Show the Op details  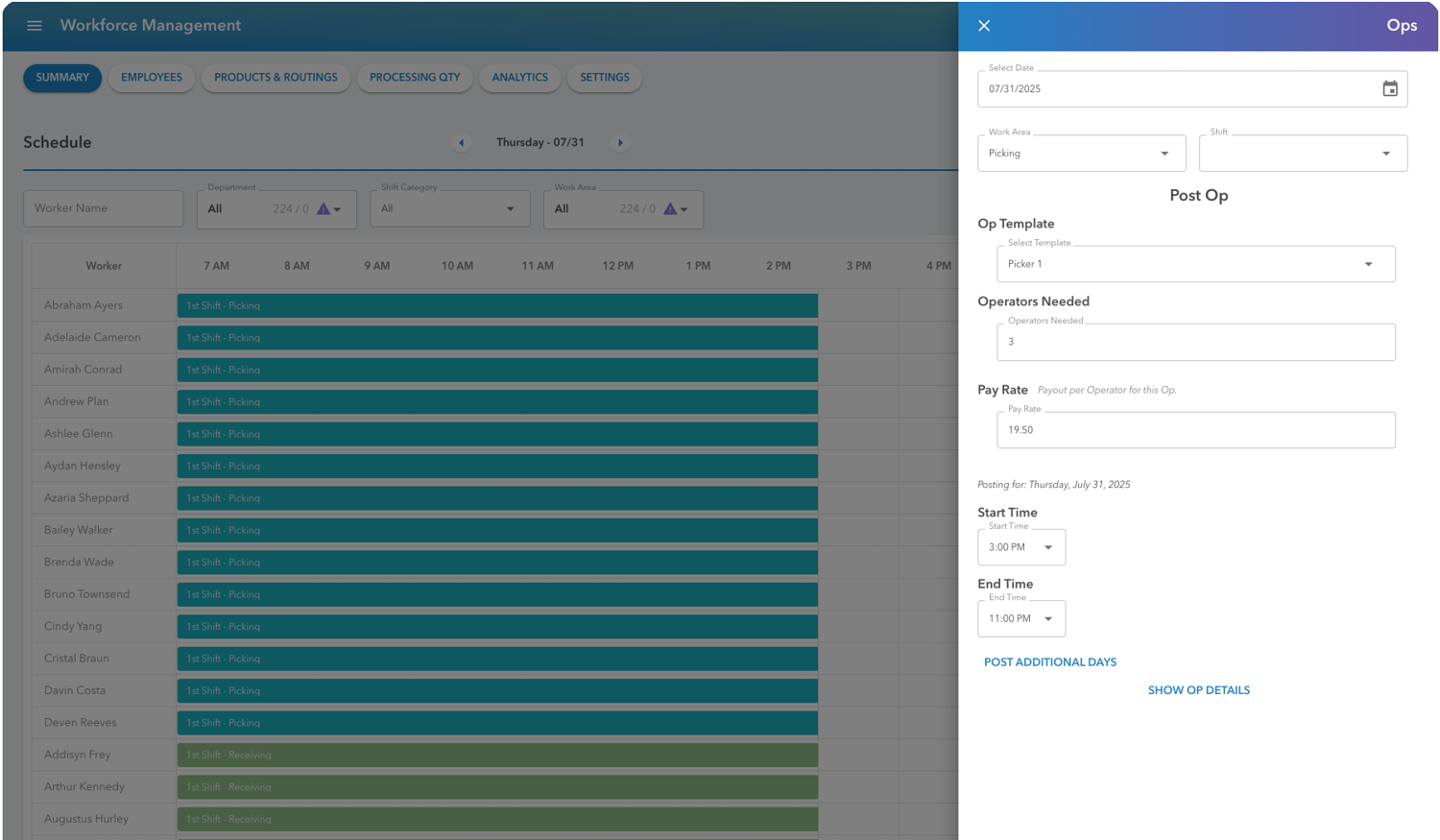click(1198, 689)
